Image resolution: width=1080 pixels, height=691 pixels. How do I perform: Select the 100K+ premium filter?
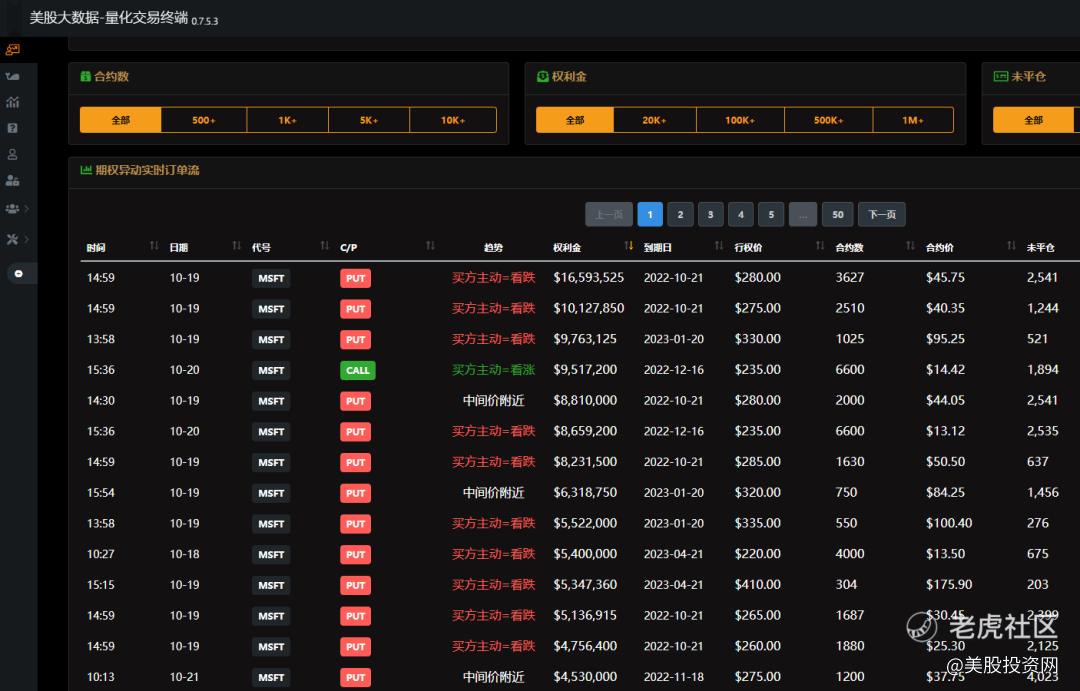[740, 120]
